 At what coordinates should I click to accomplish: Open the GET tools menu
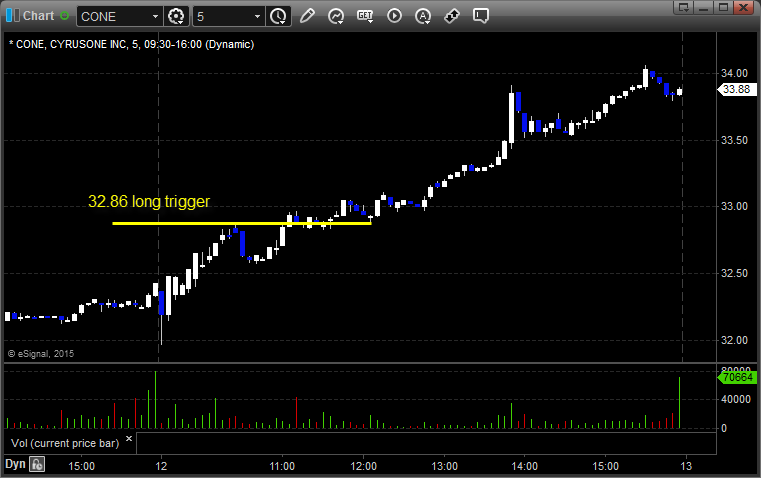(365, 16)
